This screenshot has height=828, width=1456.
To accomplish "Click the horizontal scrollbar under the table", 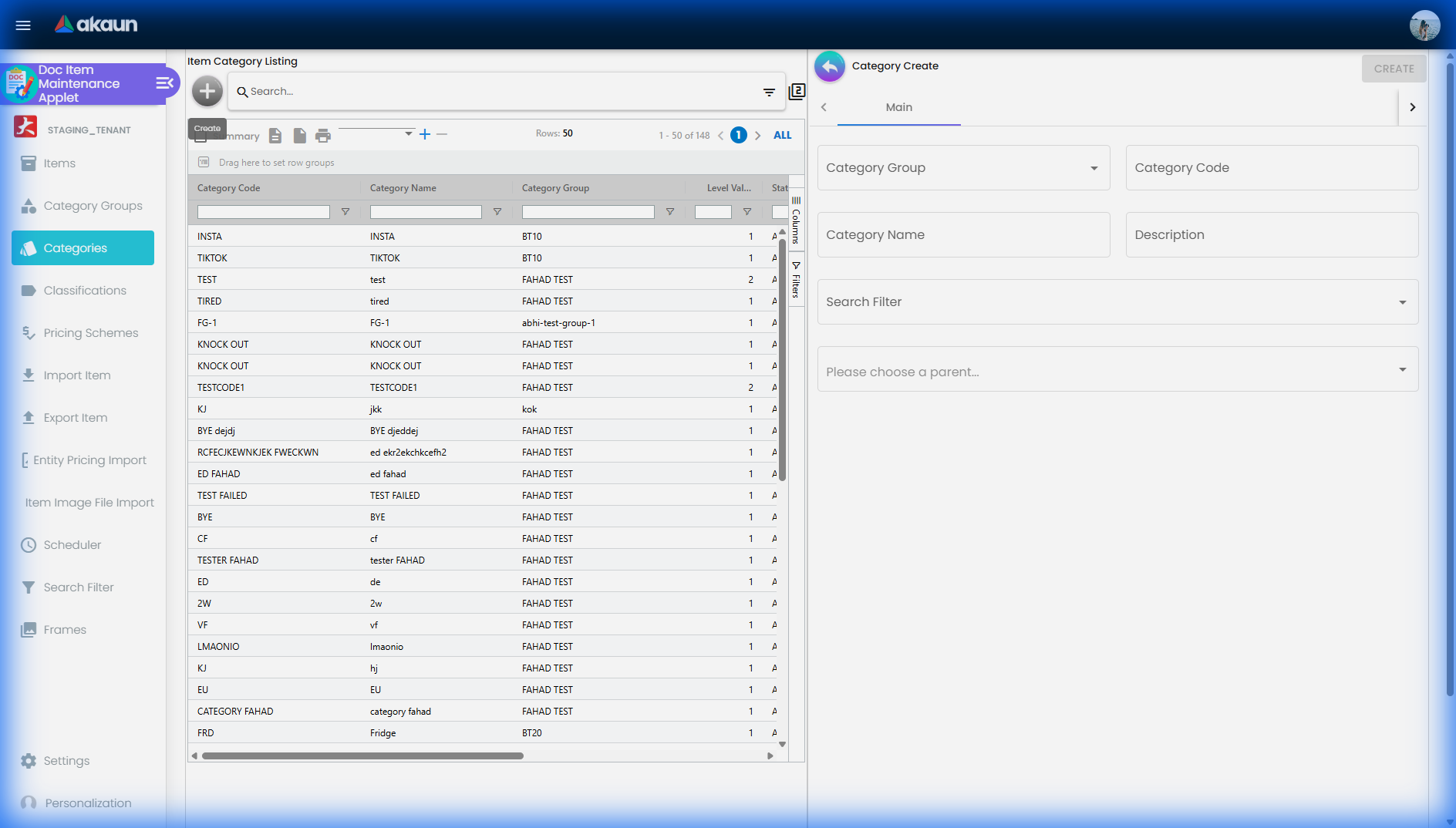I will tap(362, 756).
